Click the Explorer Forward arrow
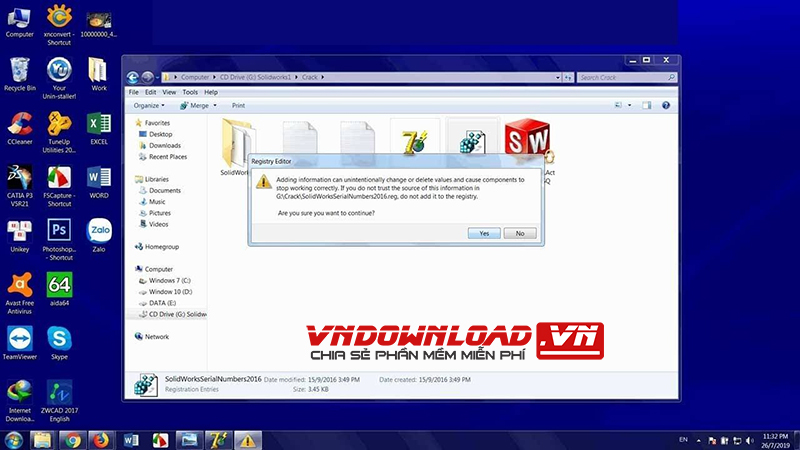This screenshot has height=450, width=800. 147,78
